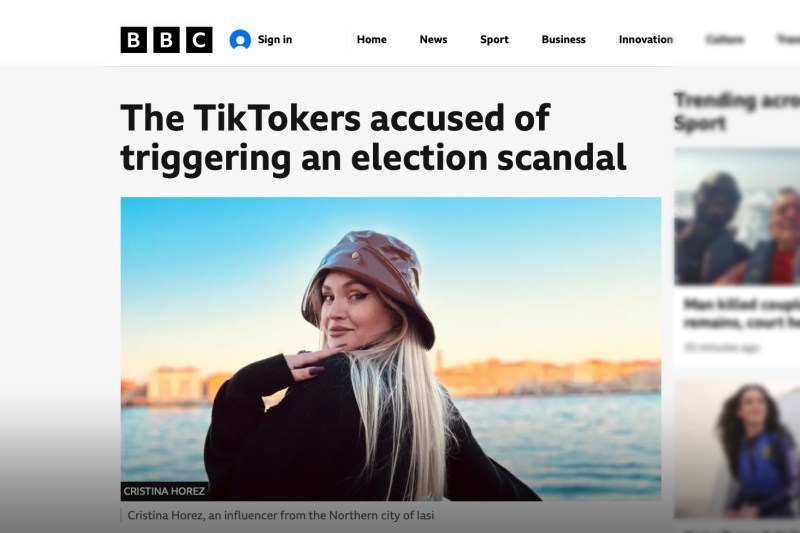800x533 pixels.
Task: Click the blue profile avatar icon
Action: point(240,40)
